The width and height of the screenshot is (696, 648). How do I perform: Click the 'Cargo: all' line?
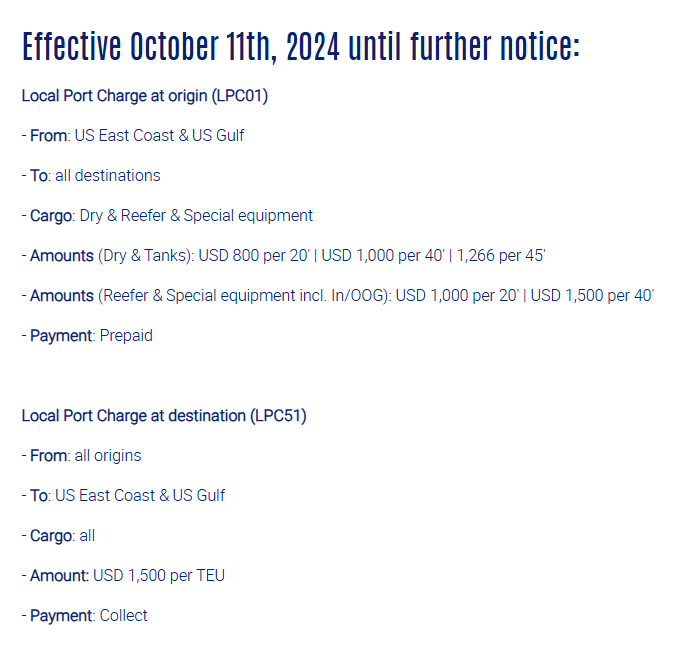click(x=58, y=536)
